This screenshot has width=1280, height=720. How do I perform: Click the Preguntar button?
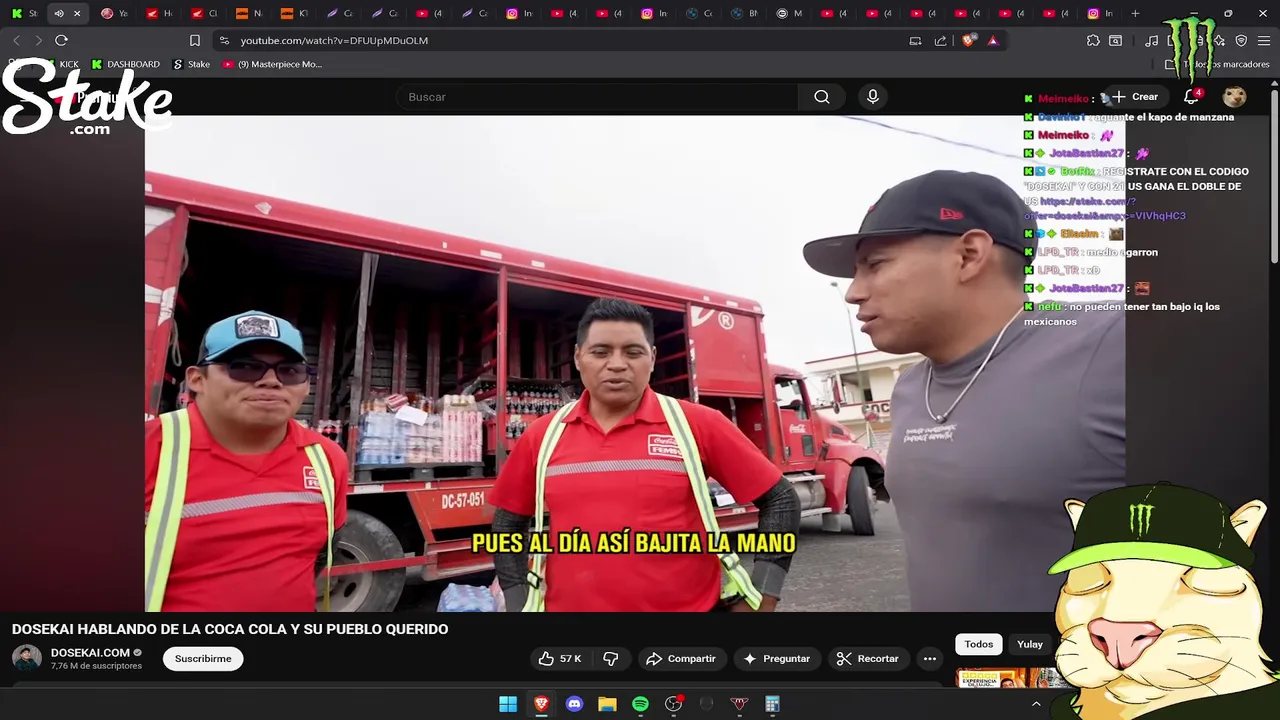coord(777,658)
